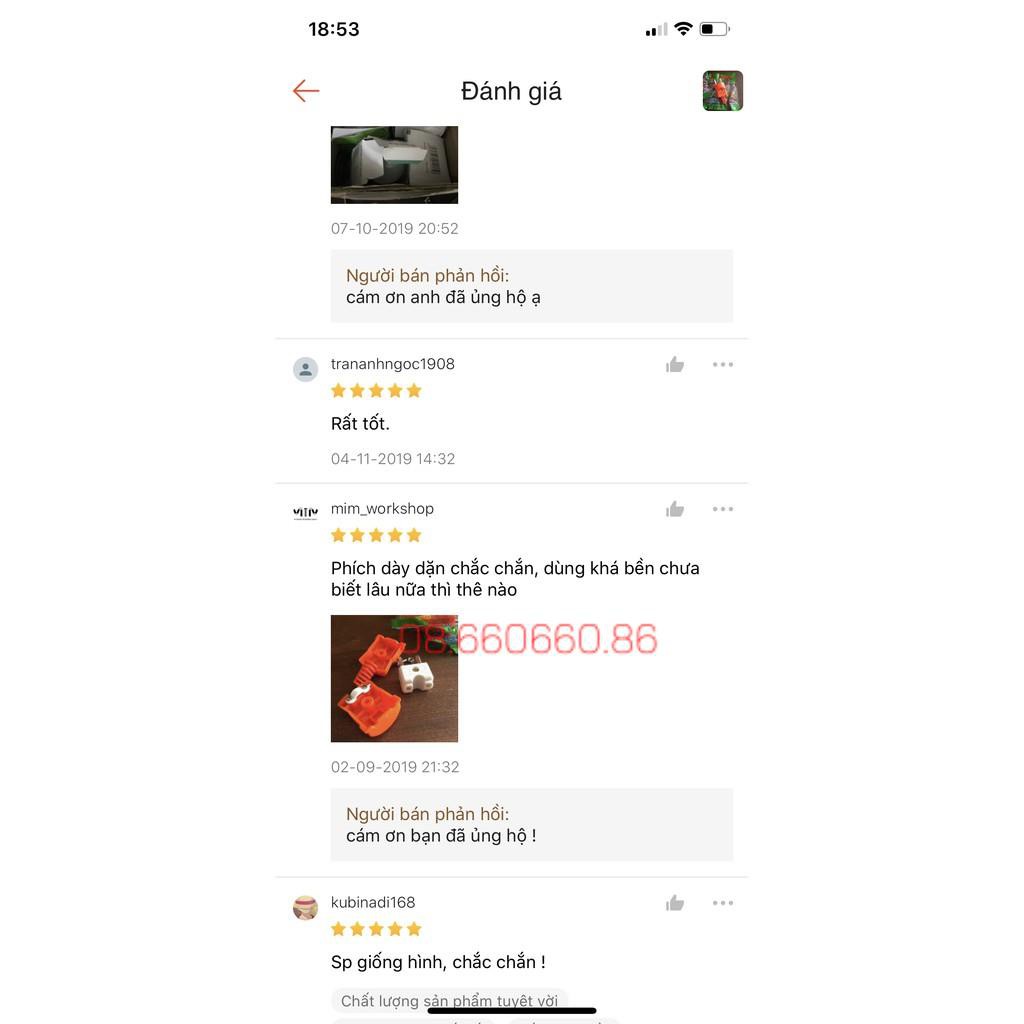Like the review by kubinadi168

point(675,903)
